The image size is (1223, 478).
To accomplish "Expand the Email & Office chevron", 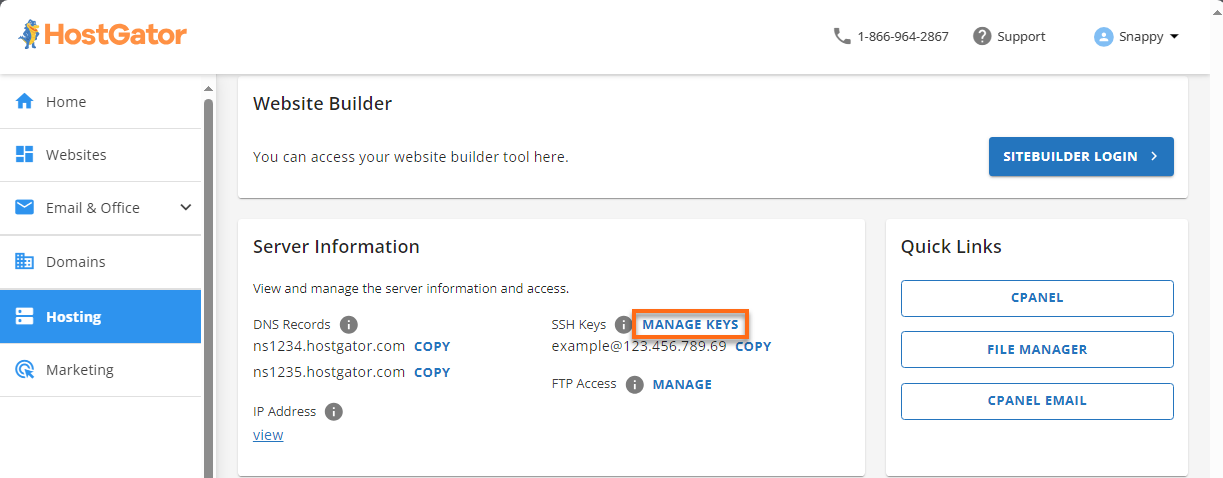I will pos(185,208).
